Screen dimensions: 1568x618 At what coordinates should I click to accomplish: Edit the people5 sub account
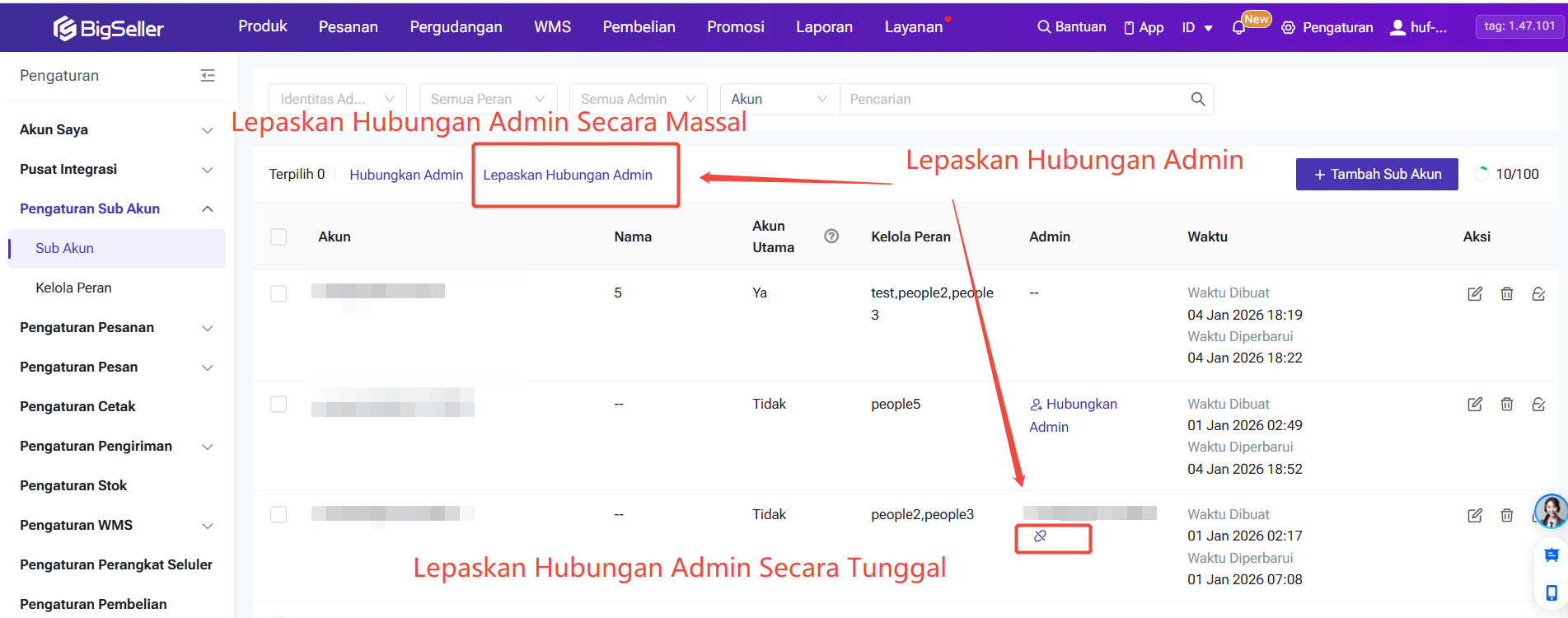point(1475,405)
